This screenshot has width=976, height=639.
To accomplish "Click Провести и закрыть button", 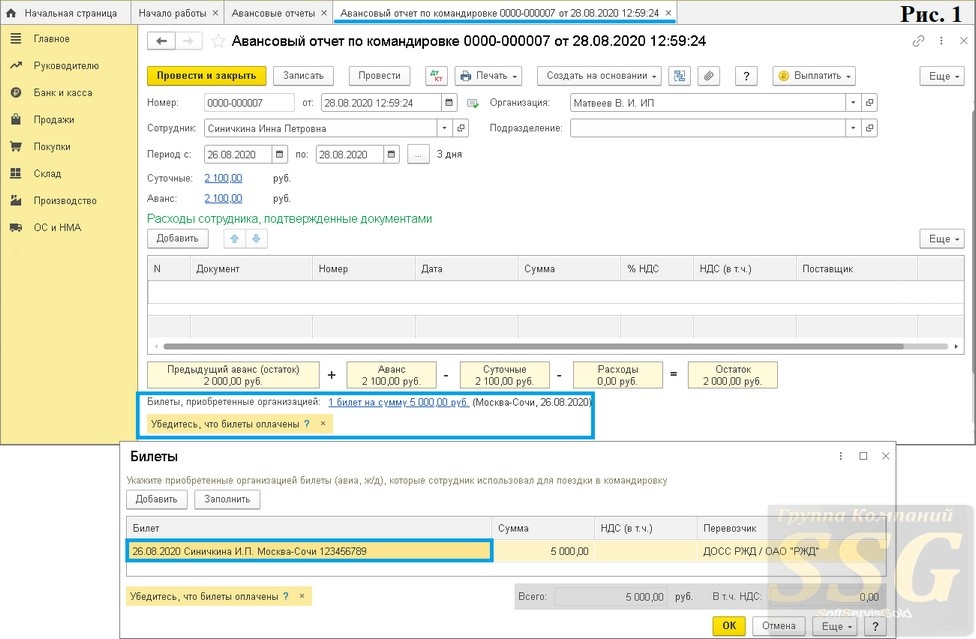I will coord(207,76).
